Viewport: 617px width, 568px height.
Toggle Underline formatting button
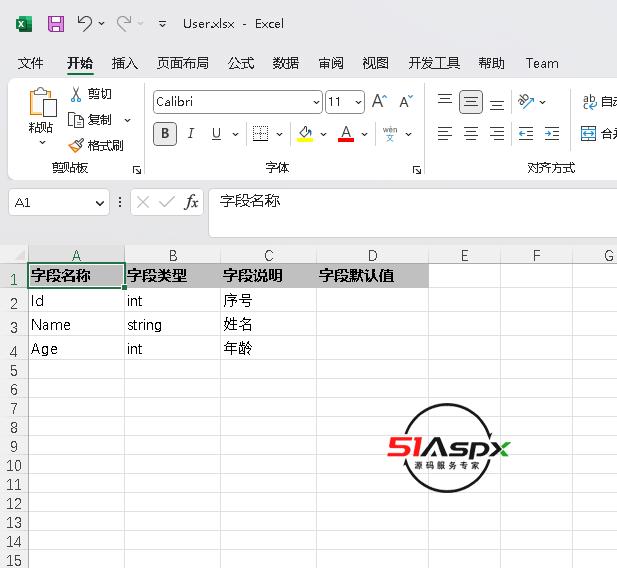point(214,133)
